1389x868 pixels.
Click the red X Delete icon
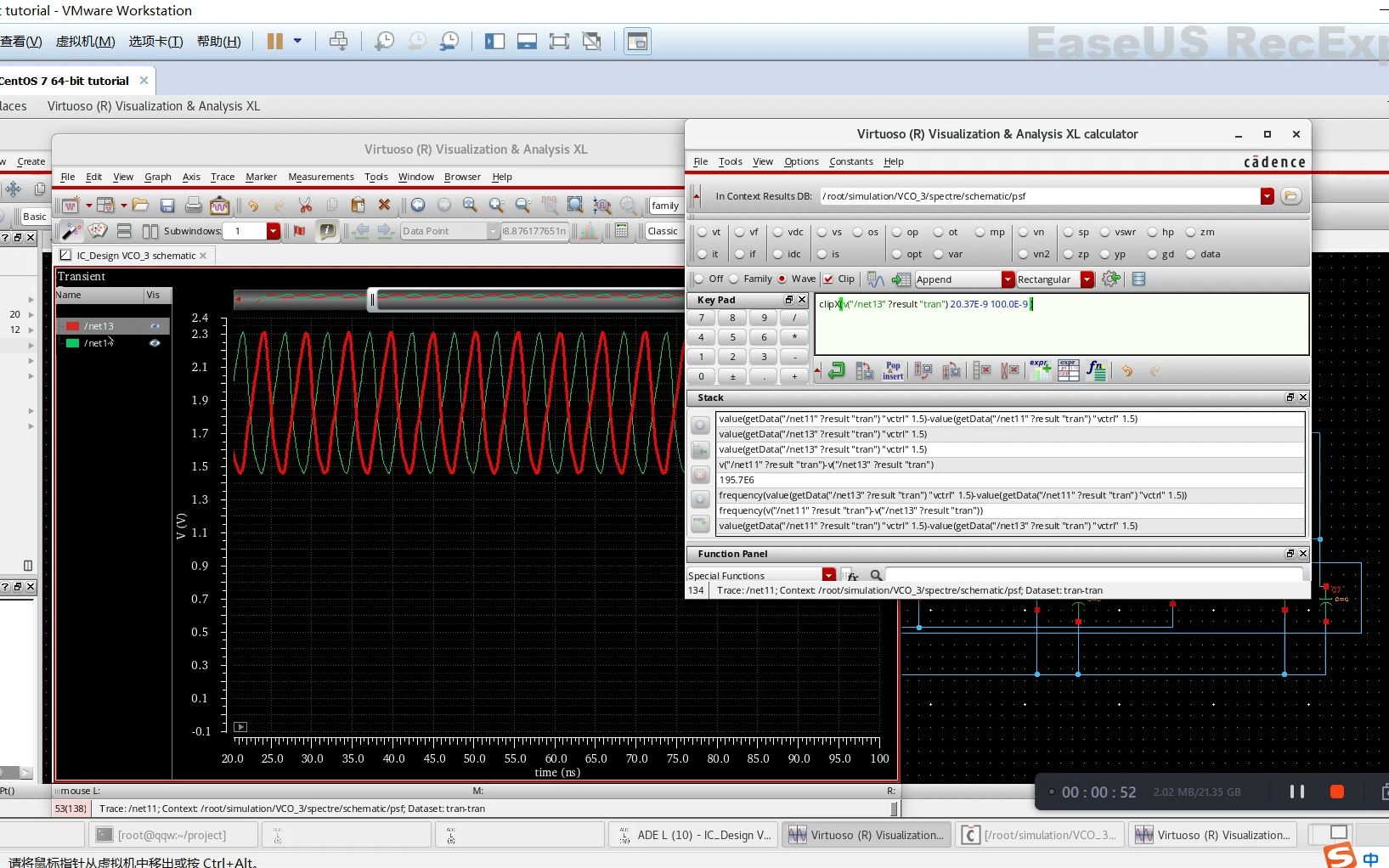point(384,206)
